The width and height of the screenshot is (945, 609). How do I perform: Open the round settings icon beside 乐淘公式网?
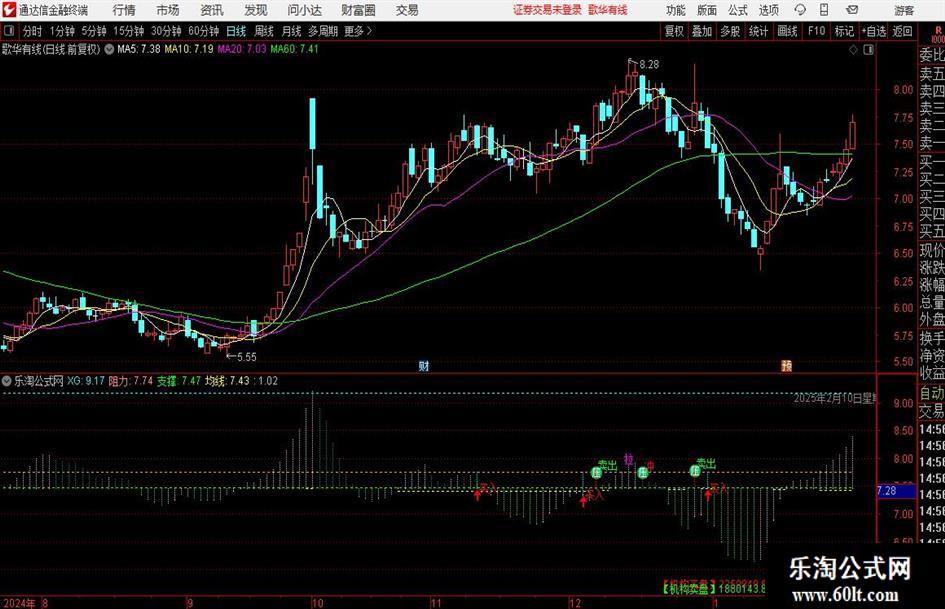(x=7, y=381)
